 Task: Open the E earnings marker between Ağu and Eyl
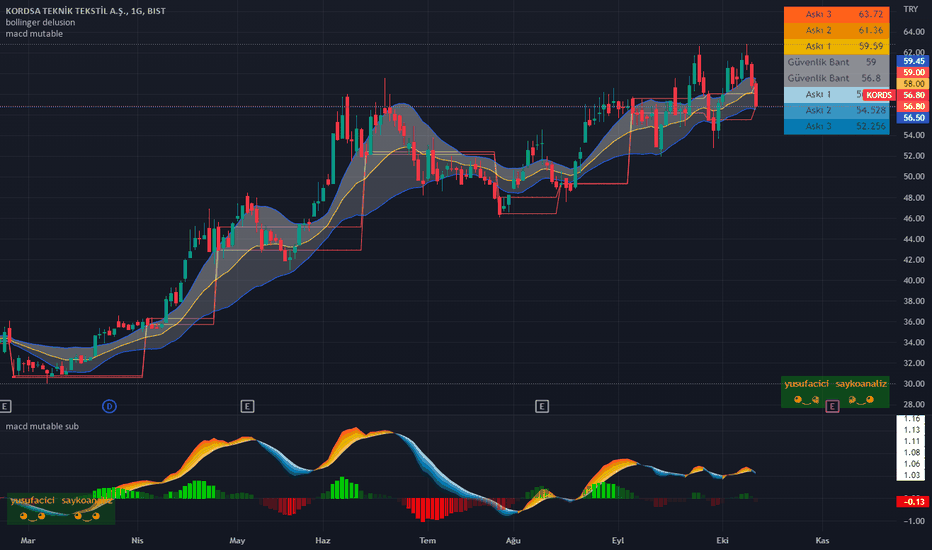(541, 406)
